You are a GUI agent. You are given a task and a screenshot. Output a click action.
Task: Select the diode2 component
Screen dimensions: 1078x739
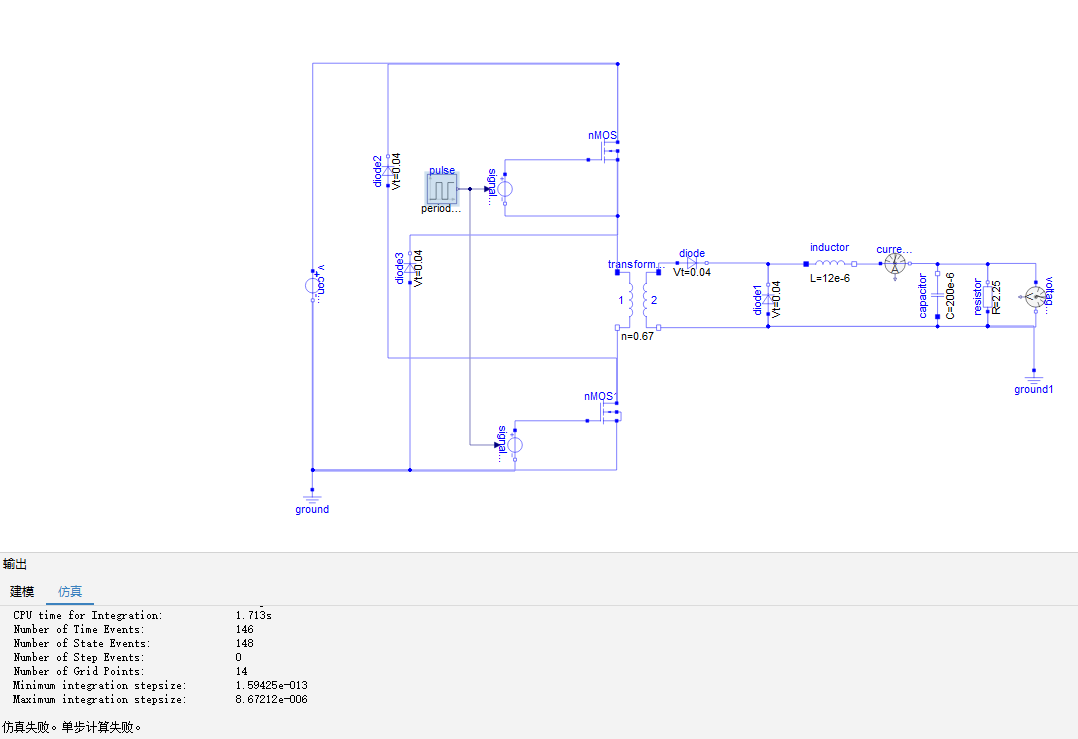coord(388,170)
